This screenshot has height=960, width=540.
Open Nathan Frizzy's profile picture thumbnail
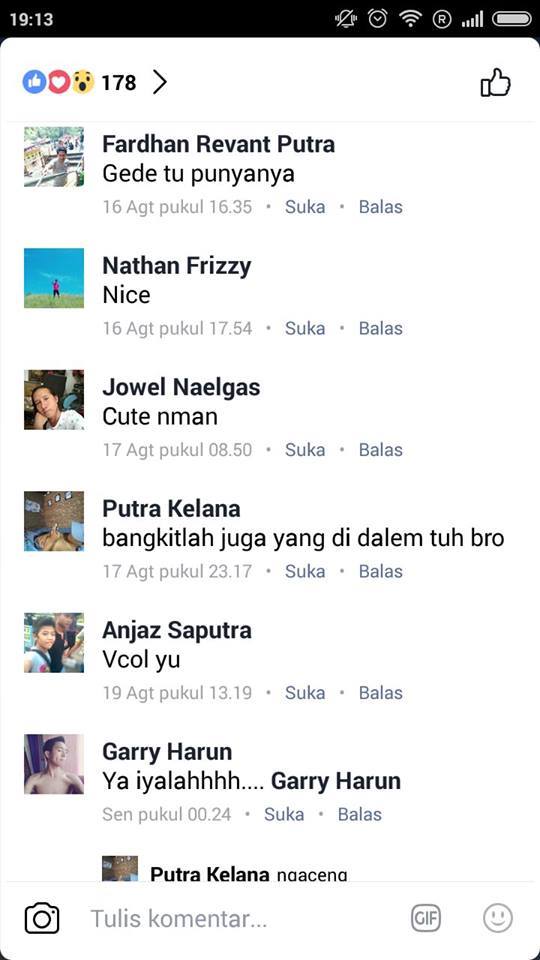click(54, 278)
